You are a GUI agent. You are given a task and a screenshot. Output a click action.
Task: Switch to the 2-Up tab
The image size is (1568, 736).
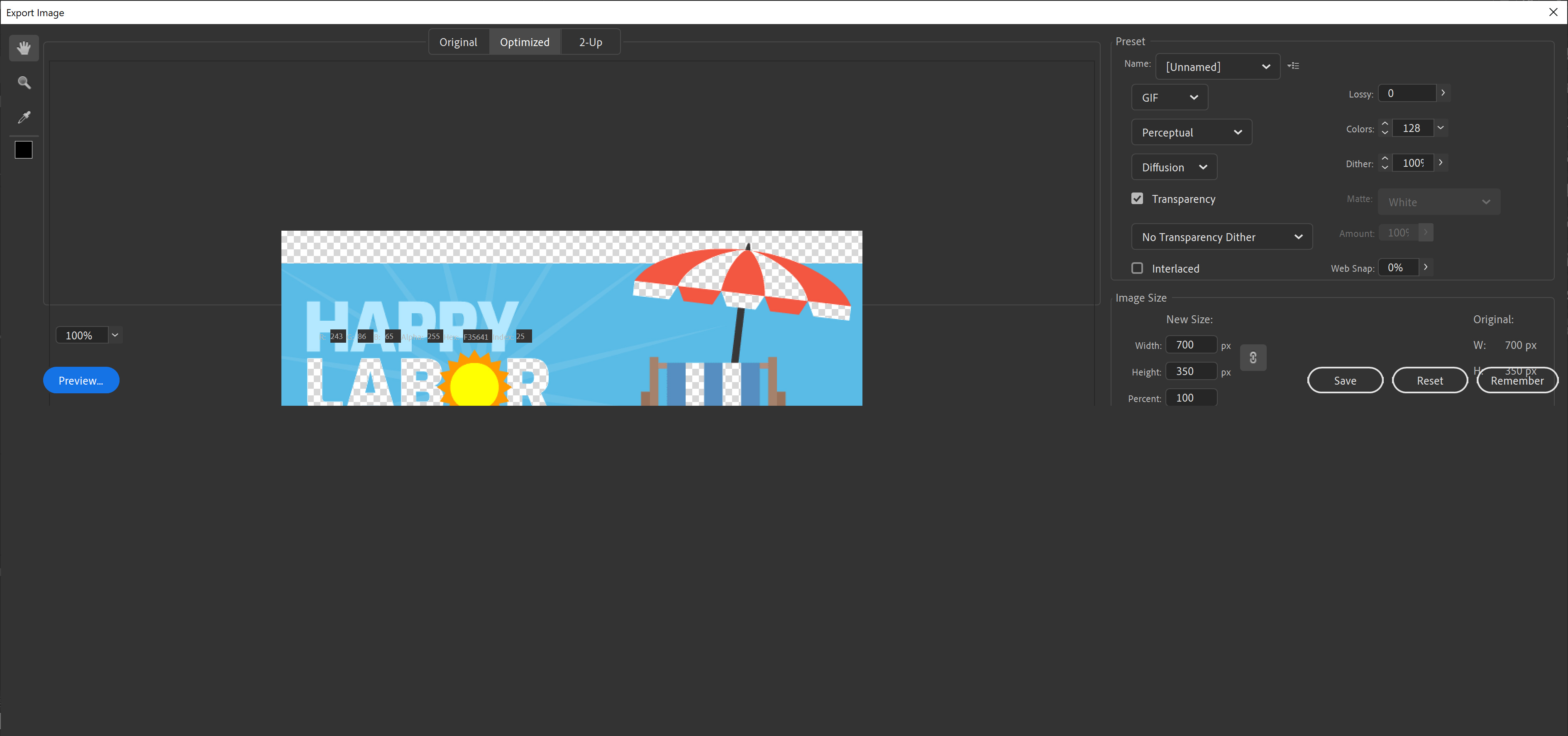[x=590, y=41]
